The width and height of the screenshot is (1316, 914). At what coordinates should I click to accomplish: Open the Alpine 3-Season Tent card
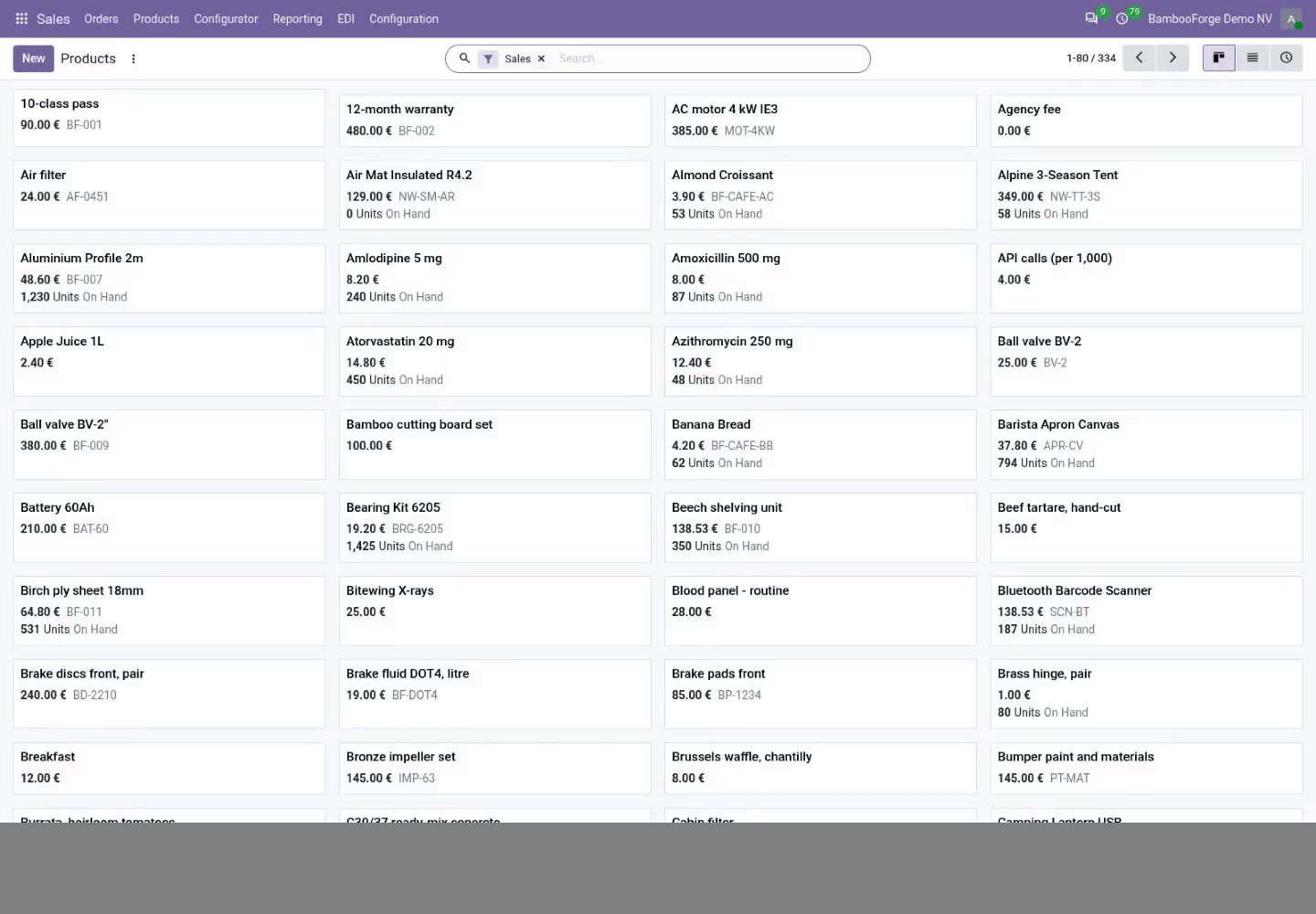(x=1146, y=195)
